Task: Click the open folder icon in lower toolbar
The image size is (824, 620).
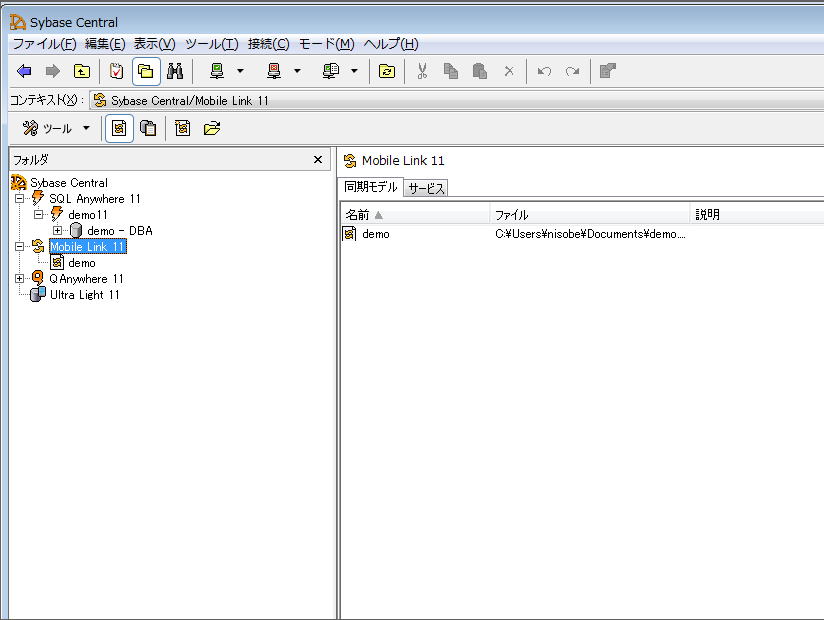Action: pos(211,128)
